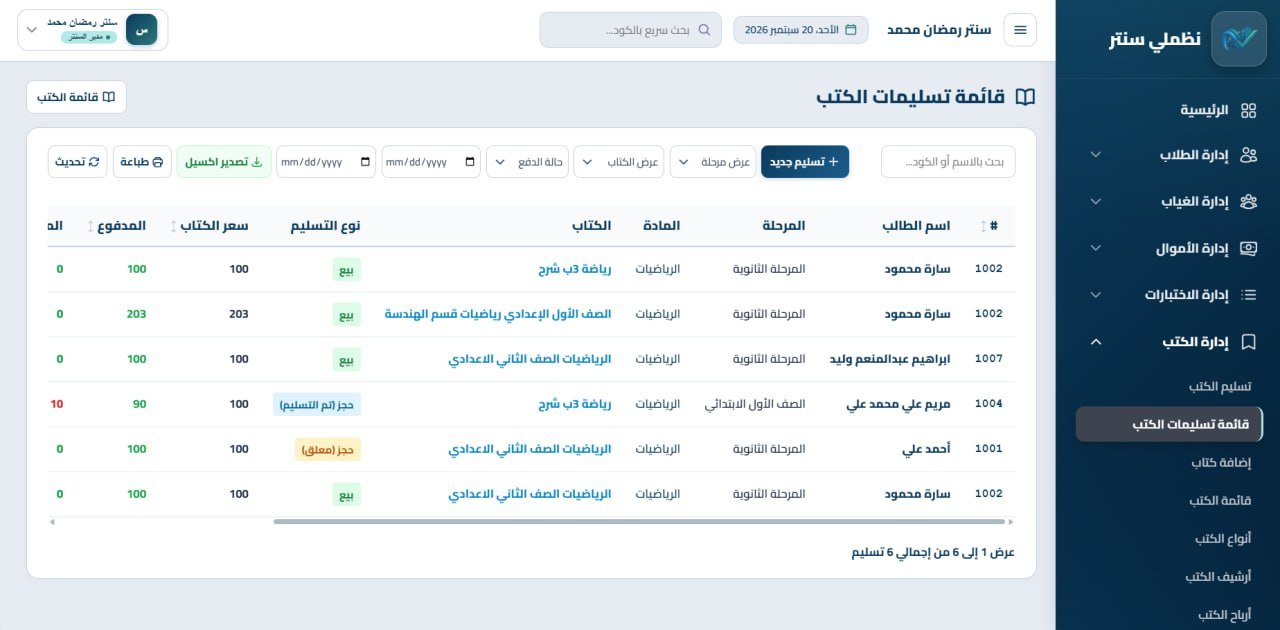The height and width of the screenshot is (630, 1280).
Task: Expand إدارة الأموال sidebar section
Action: 1096,248
